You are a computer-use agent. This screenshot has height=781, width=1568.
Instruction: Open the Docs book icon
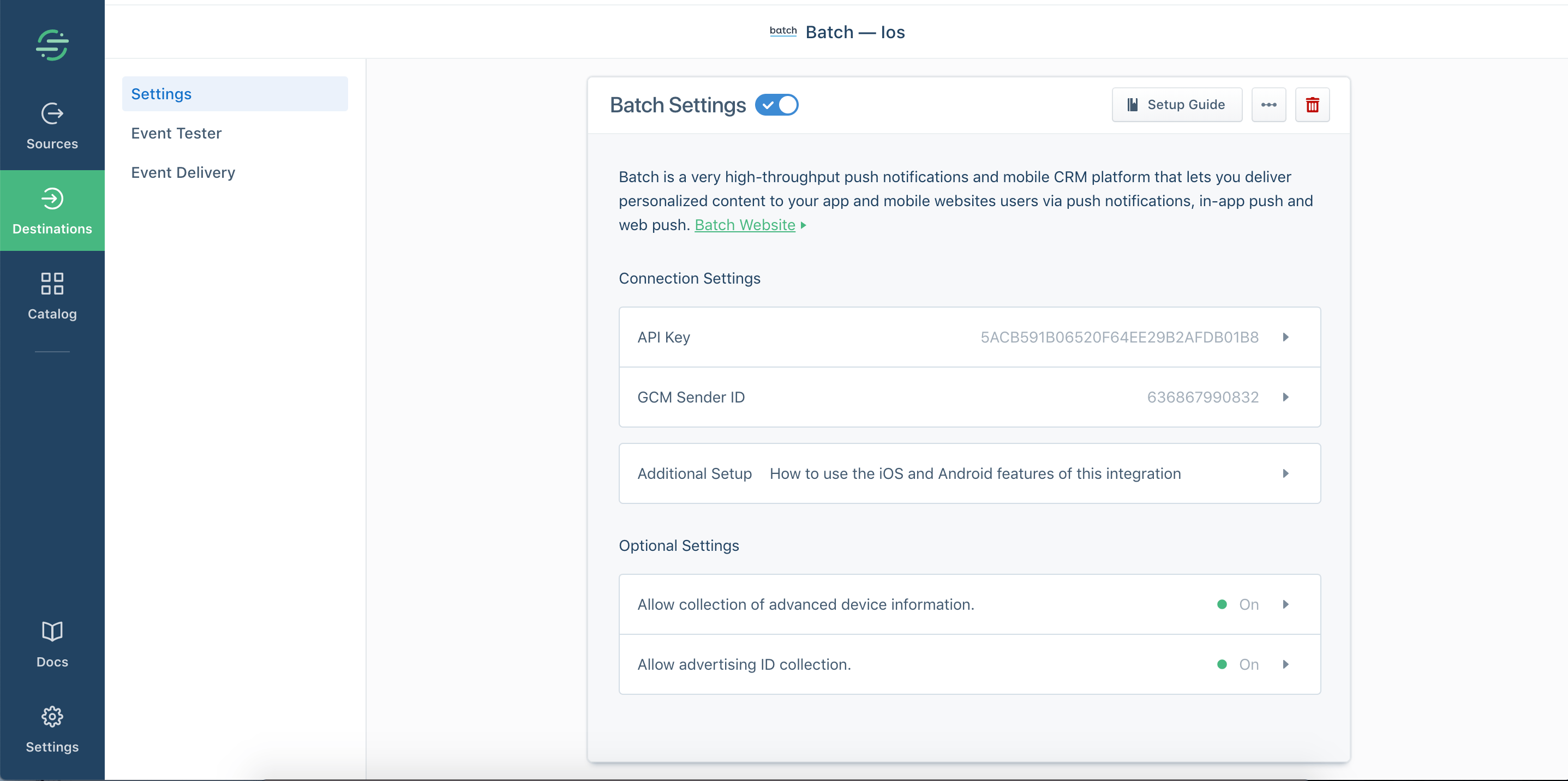tap(52, 632)
